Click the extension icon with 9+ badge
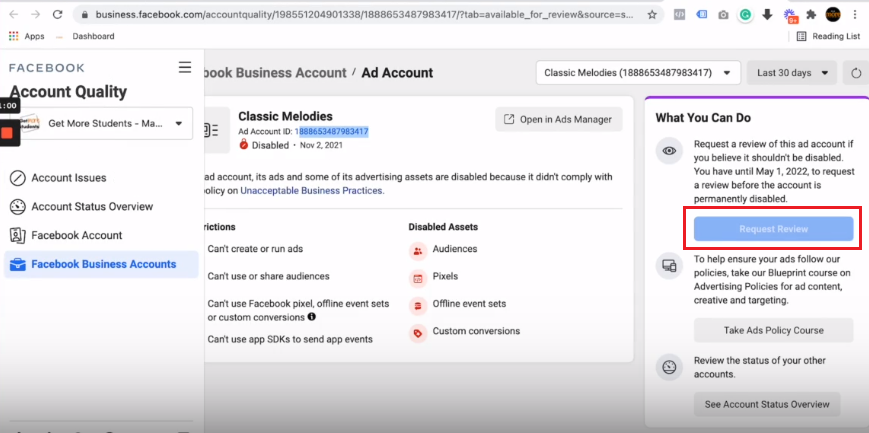Viewport: 869px width, 433px height. 790,16
